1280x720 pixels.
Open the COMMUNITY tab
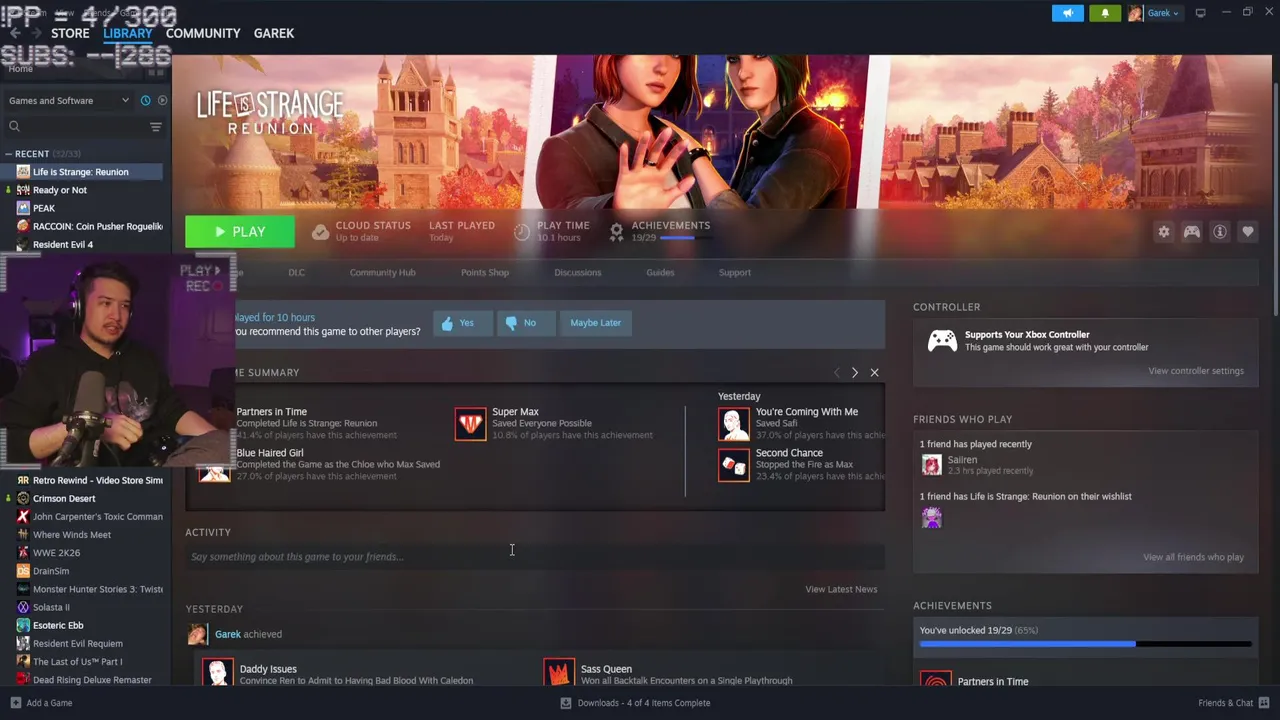tap(203, 33)
